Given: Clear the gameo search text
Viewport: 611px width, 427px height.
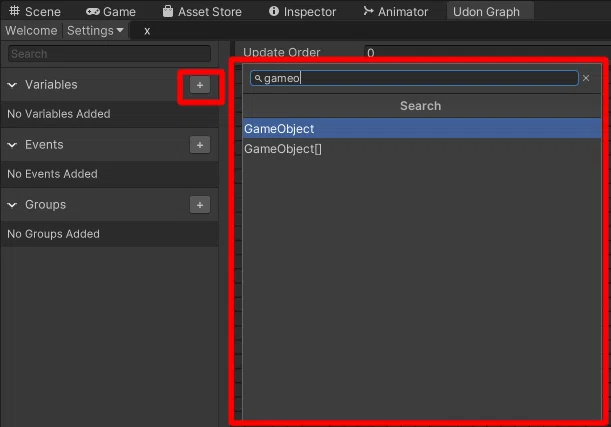Looking at the screenshot, I should (586, 78).
